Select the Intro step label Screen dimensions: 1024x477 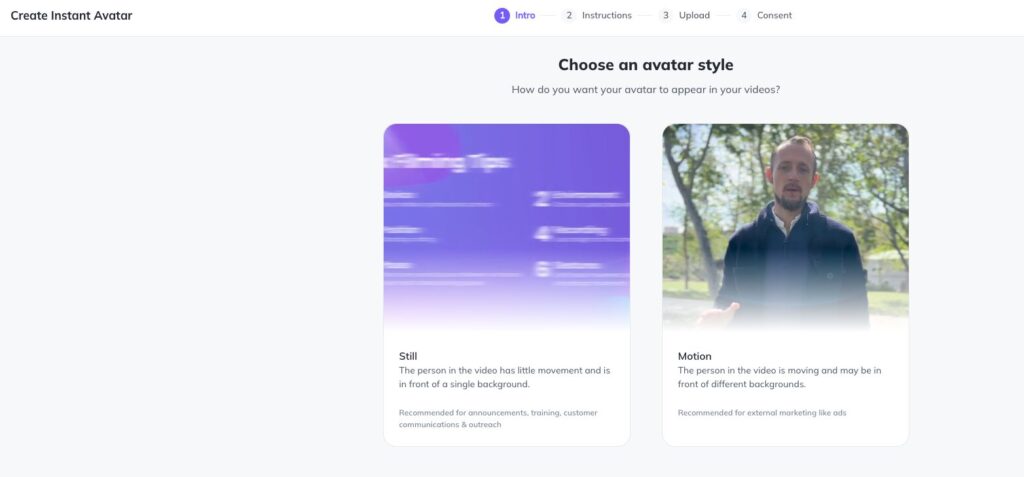point(525,16)
